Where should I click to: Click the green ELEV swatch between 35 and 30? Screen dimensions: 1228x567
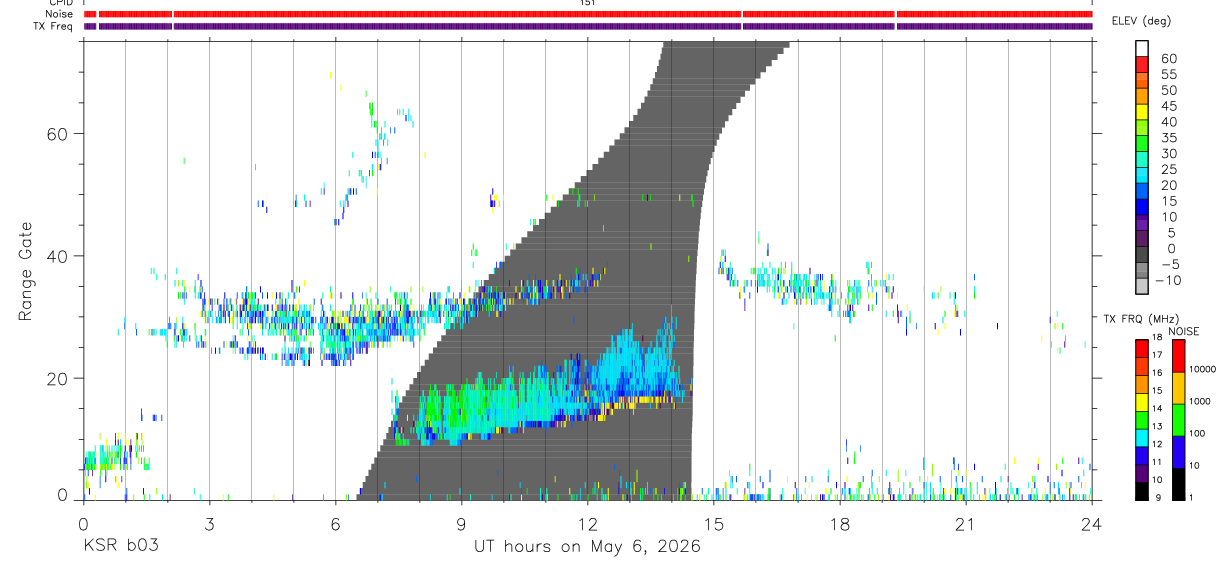coord(1141,145)
